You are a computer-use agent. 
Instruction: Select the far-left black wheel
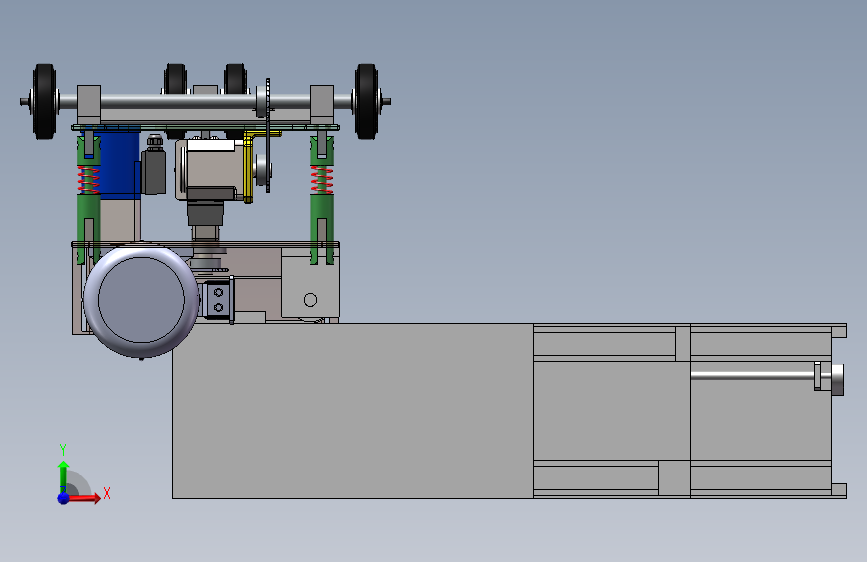(x=44, y=101)
